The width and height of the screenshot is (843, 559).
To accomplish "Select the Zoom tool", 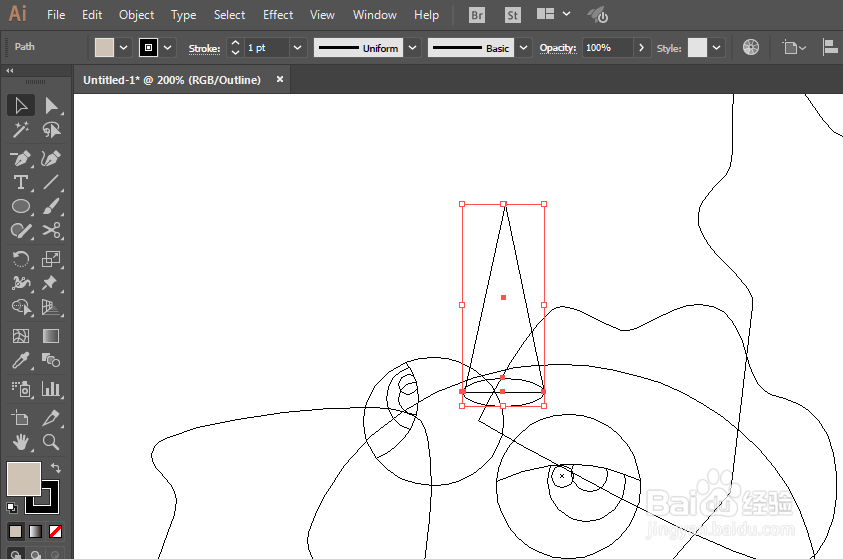I will point(51,442).
